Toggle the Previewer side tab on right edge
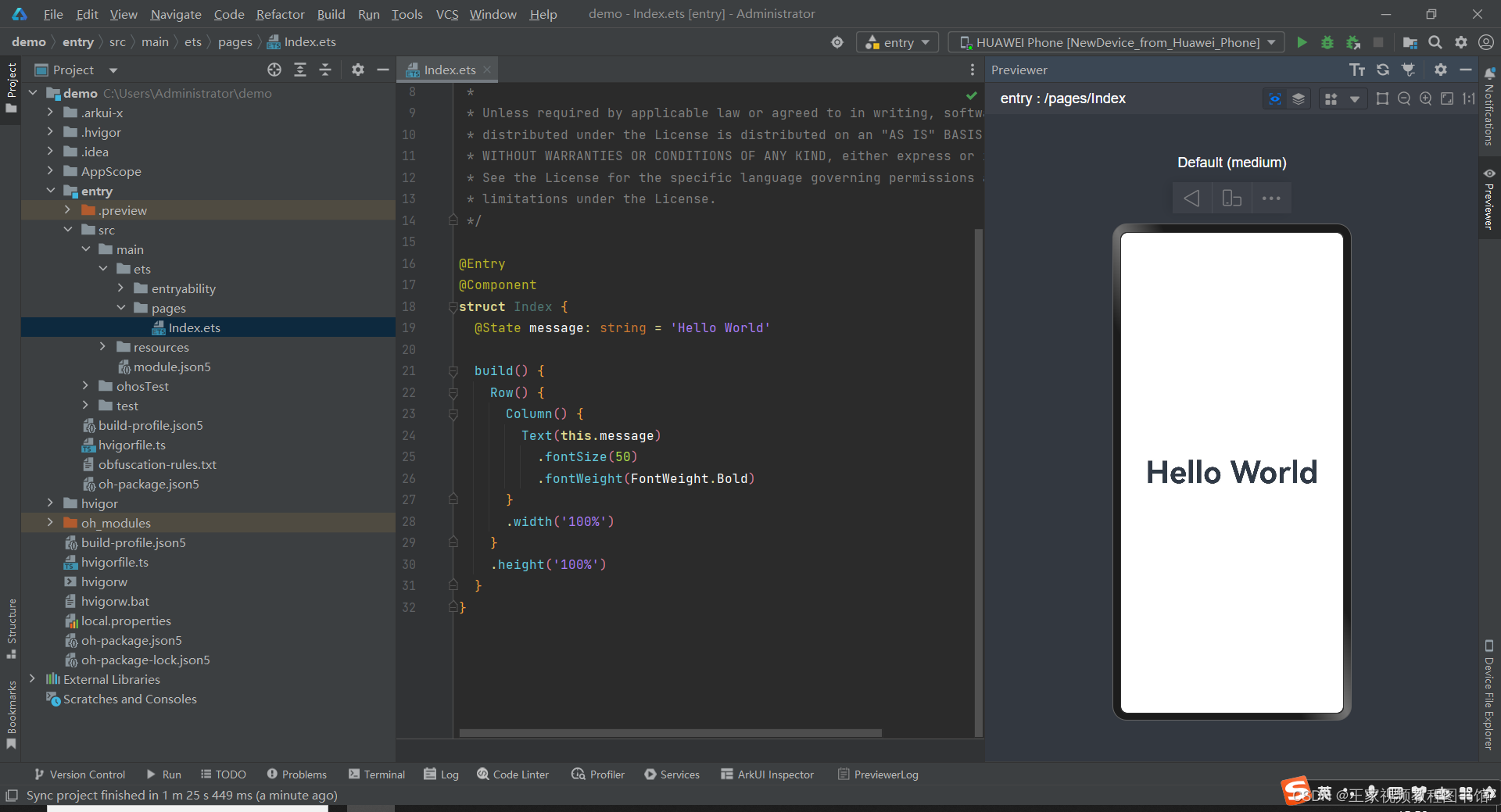Viewport: 1501px width, 812px height. pos(1489,199)
